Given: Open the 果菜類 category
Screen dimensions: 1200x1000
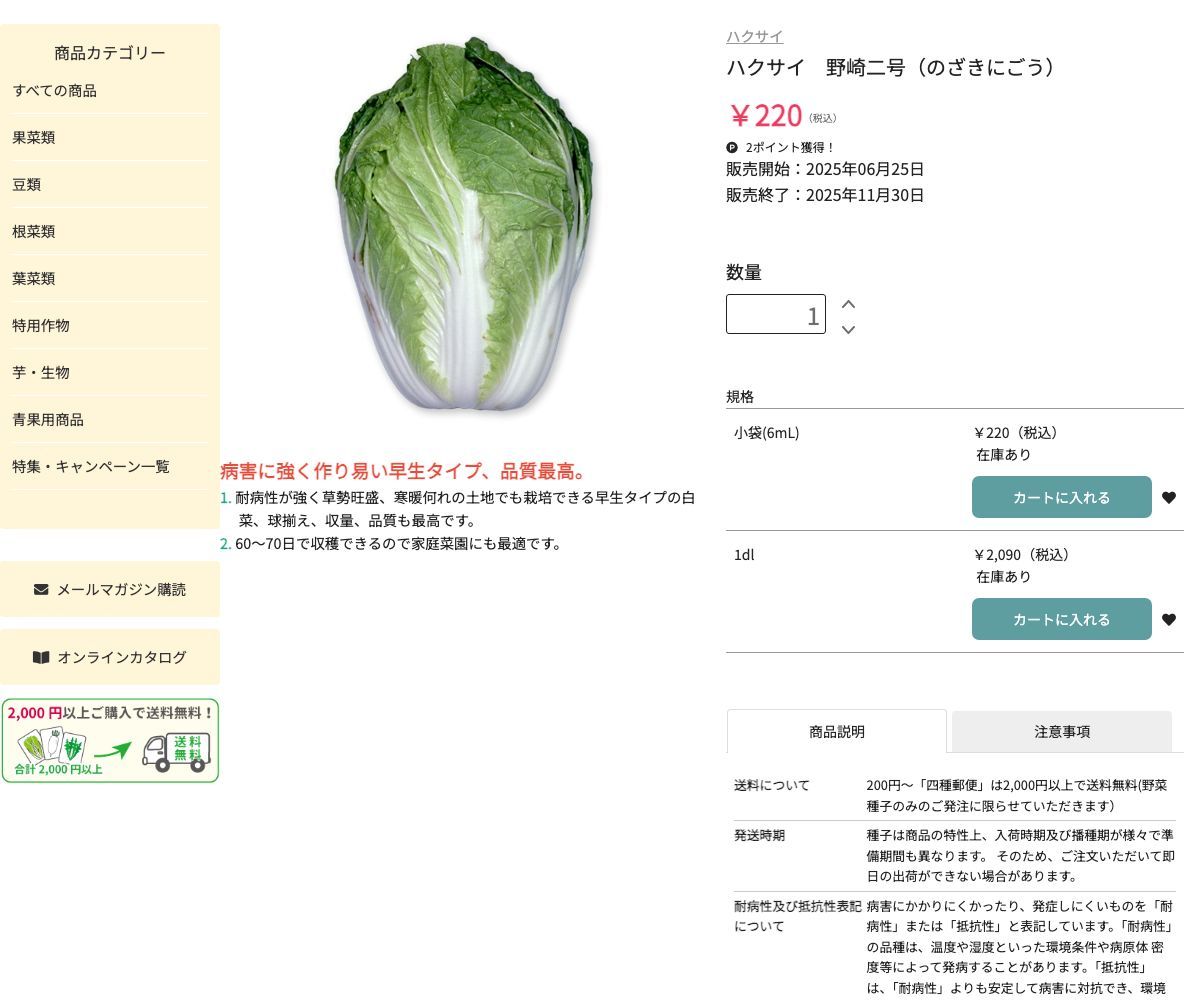Looking at the screenshot, I should pyautogui.click(x=34, y=138).
